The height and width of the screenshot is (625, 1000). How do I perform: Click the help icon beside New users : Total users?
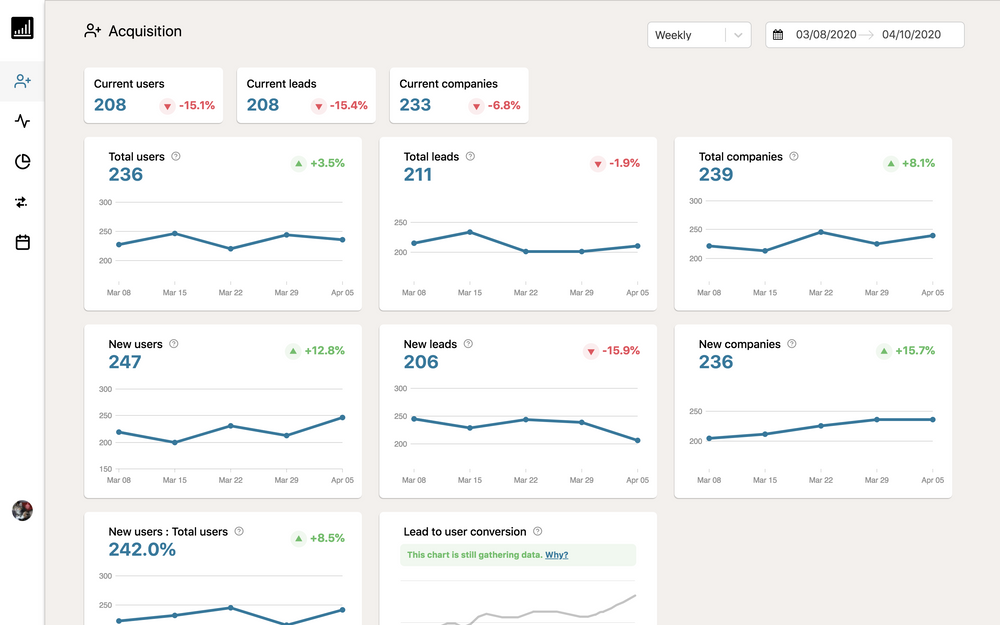point(239,531)
